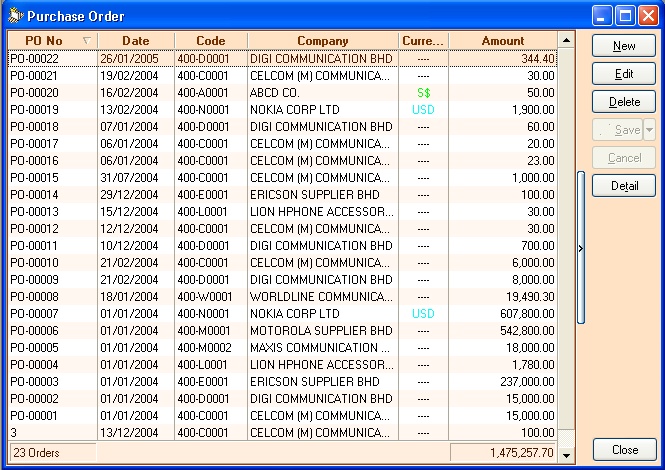Click the amount 607,800.00
Screen dimensions: 665x470
coord(527,313)
